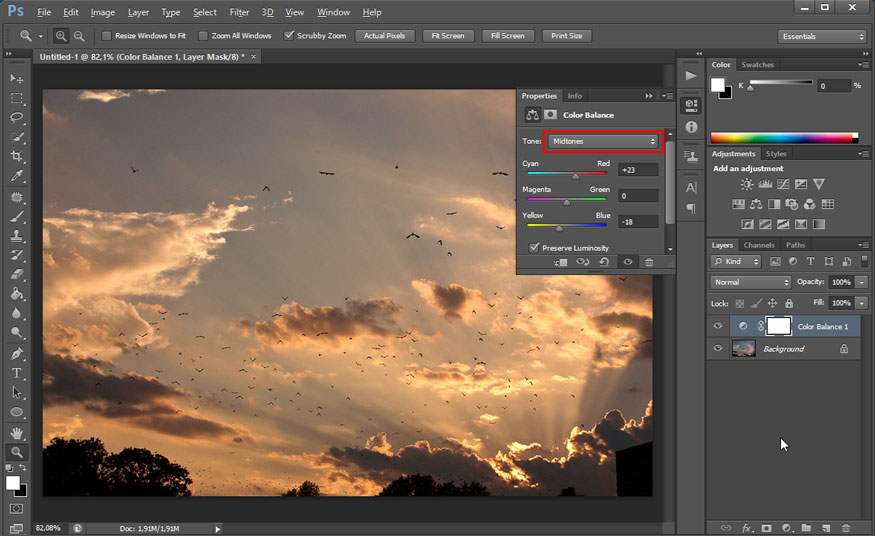
Task: Adjust the Cyan-Red slider handle
Action: tap(575, 176)
